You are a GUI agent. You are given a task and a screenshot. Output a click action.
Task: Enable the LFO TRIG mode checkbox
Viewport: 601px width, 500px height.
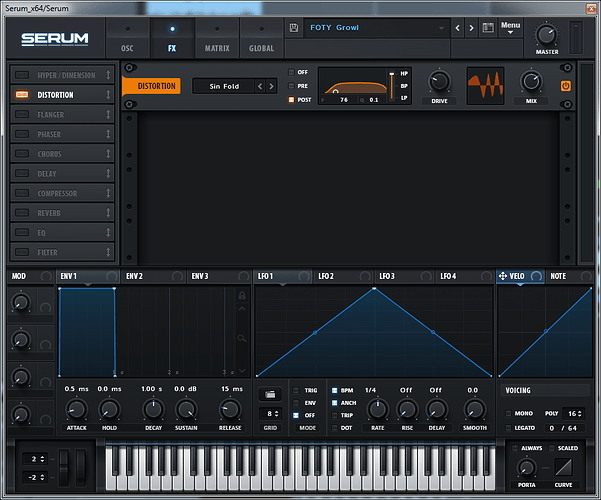pyautogui.click(x=296, y=390)
